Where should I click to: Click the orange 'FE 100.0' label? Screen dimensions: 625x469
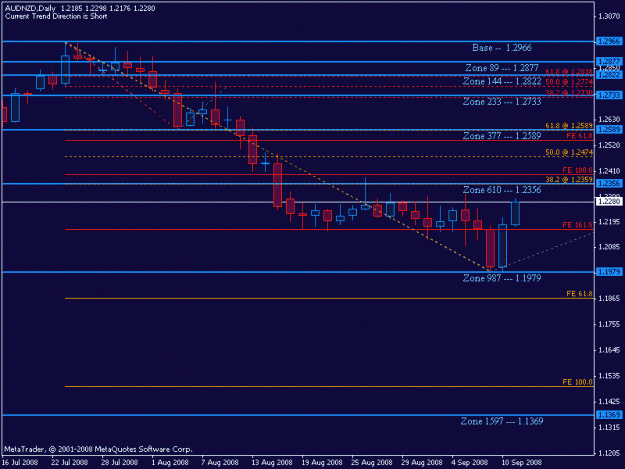(577, 382)
